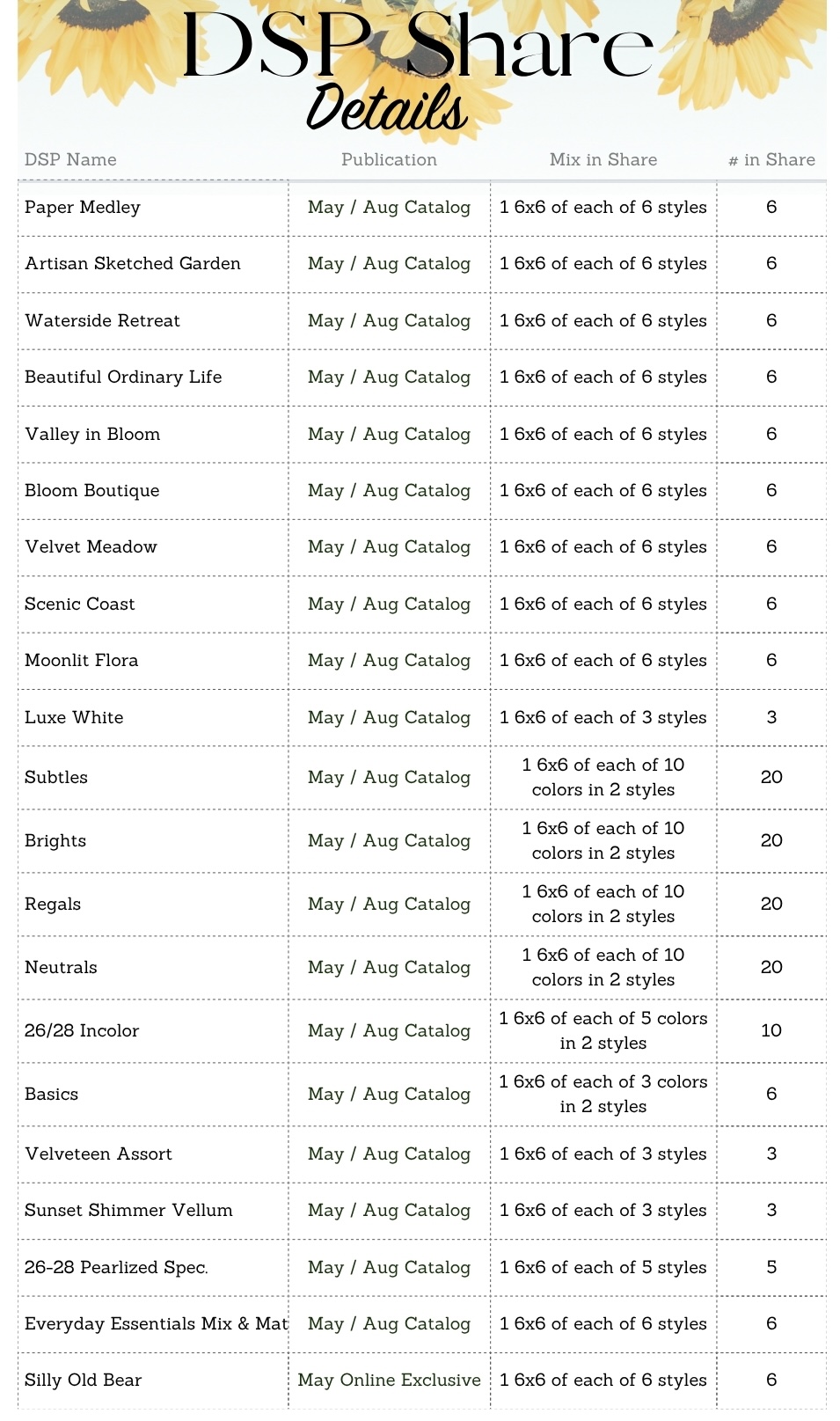Click the May Online Exclusive publication cell
This screenshot has width=840, height=1421.
pyautogui.click(x=389, y=1380)
